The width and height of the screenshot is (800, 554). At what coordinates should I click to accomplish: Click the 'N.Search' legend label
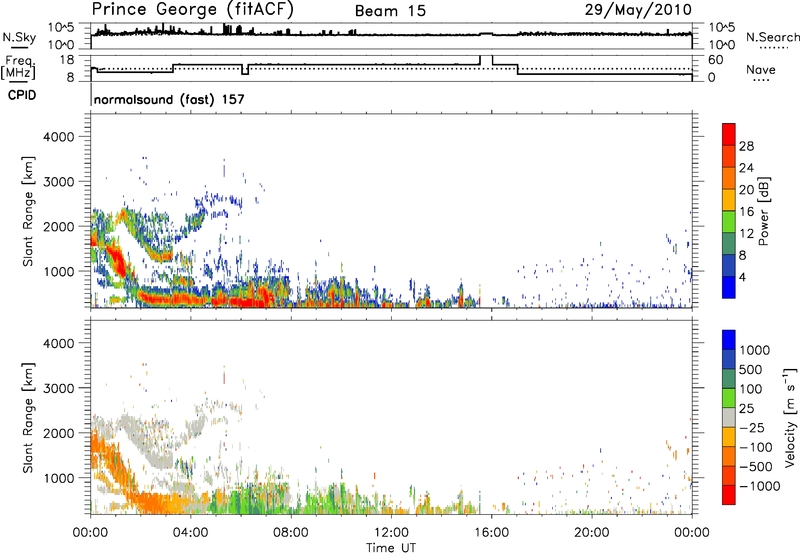point(772,37)
